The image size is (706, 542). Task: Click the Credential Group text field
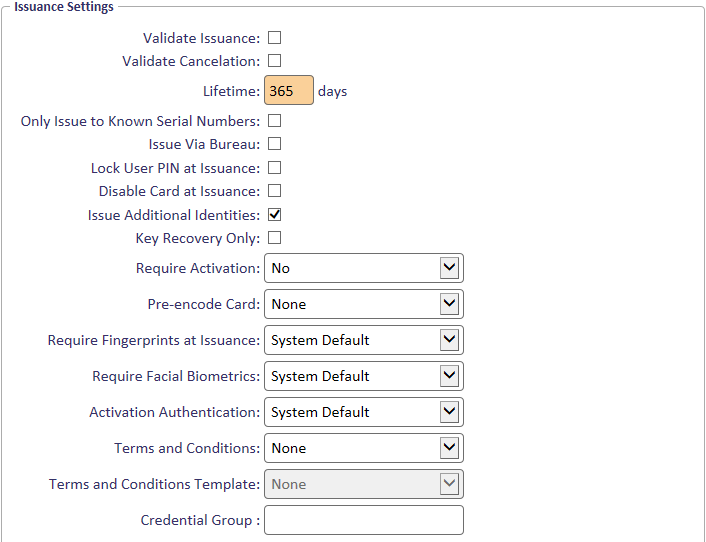[x=364, y=520]
